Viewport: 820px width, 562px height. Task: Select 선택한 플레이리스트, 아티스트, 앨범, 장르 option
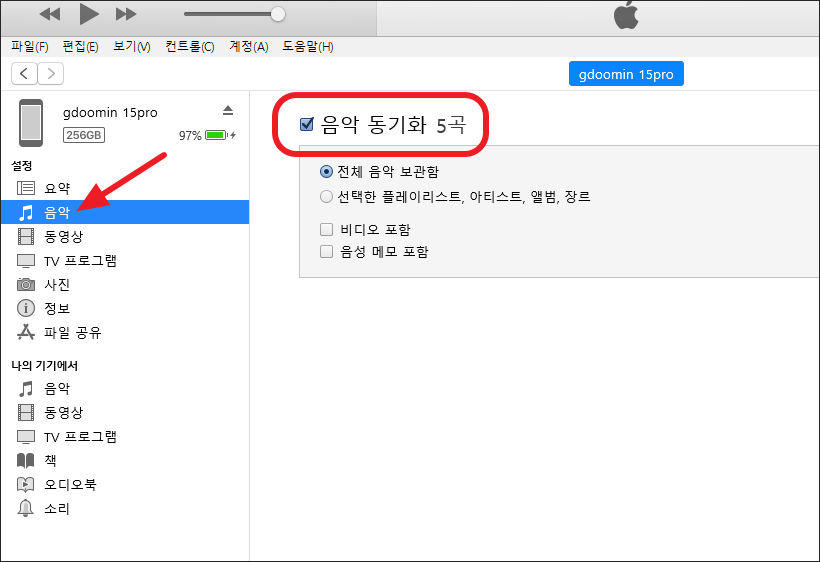pos(326,197)
